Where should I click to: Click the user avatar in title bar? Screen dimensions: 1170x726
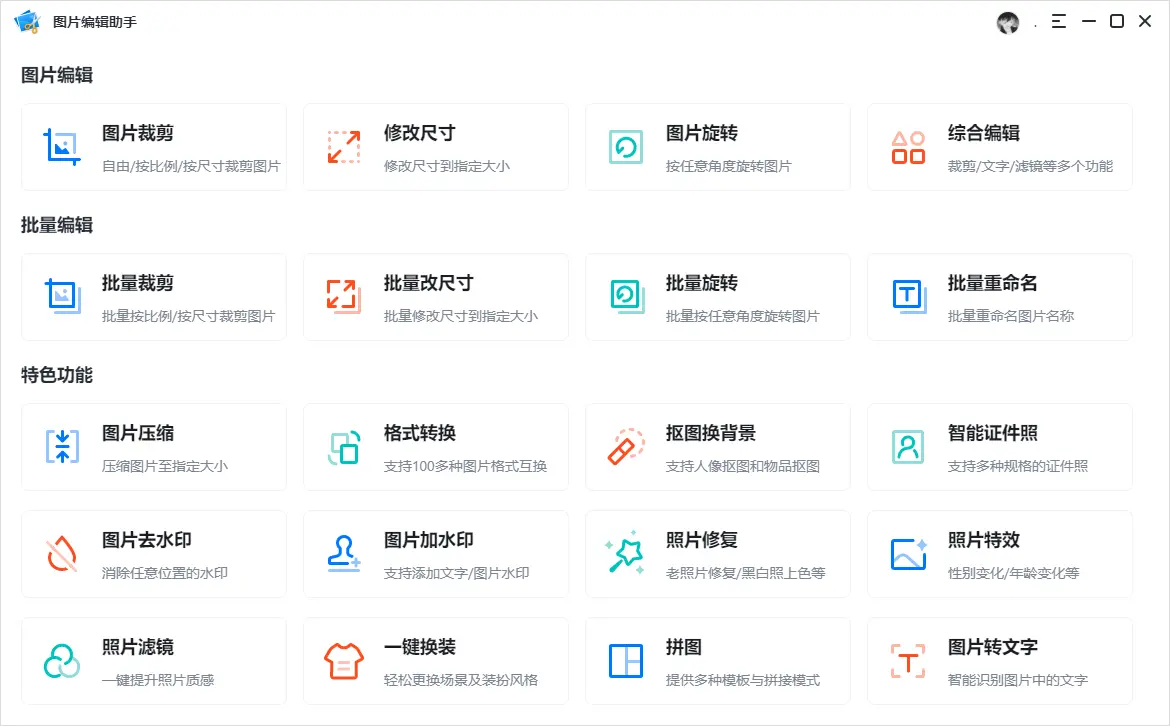(1008, 22)
